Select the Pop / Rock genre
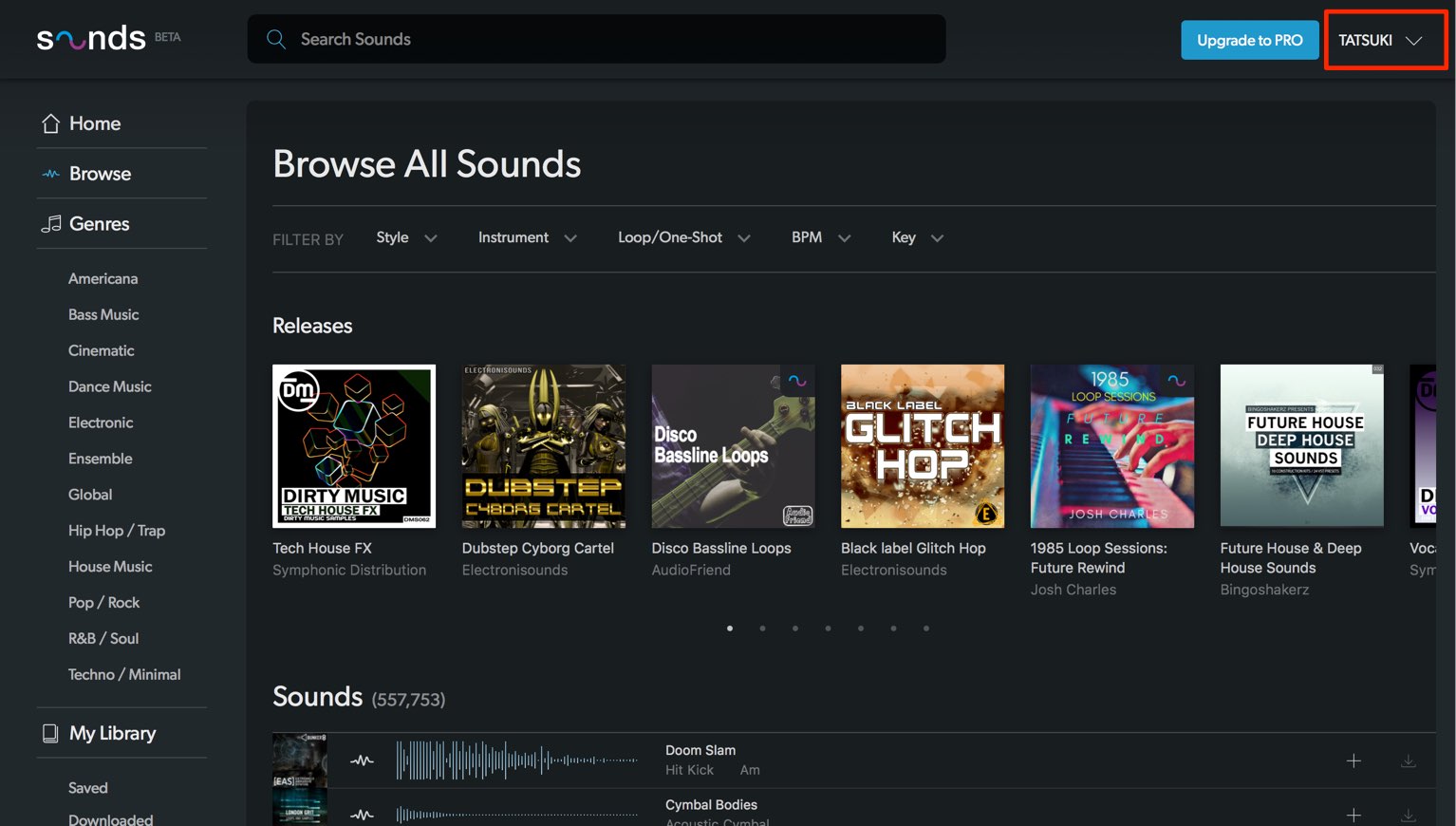This screenshot has width=1456, height=826. pyautogui.click(x=103, y=603)
